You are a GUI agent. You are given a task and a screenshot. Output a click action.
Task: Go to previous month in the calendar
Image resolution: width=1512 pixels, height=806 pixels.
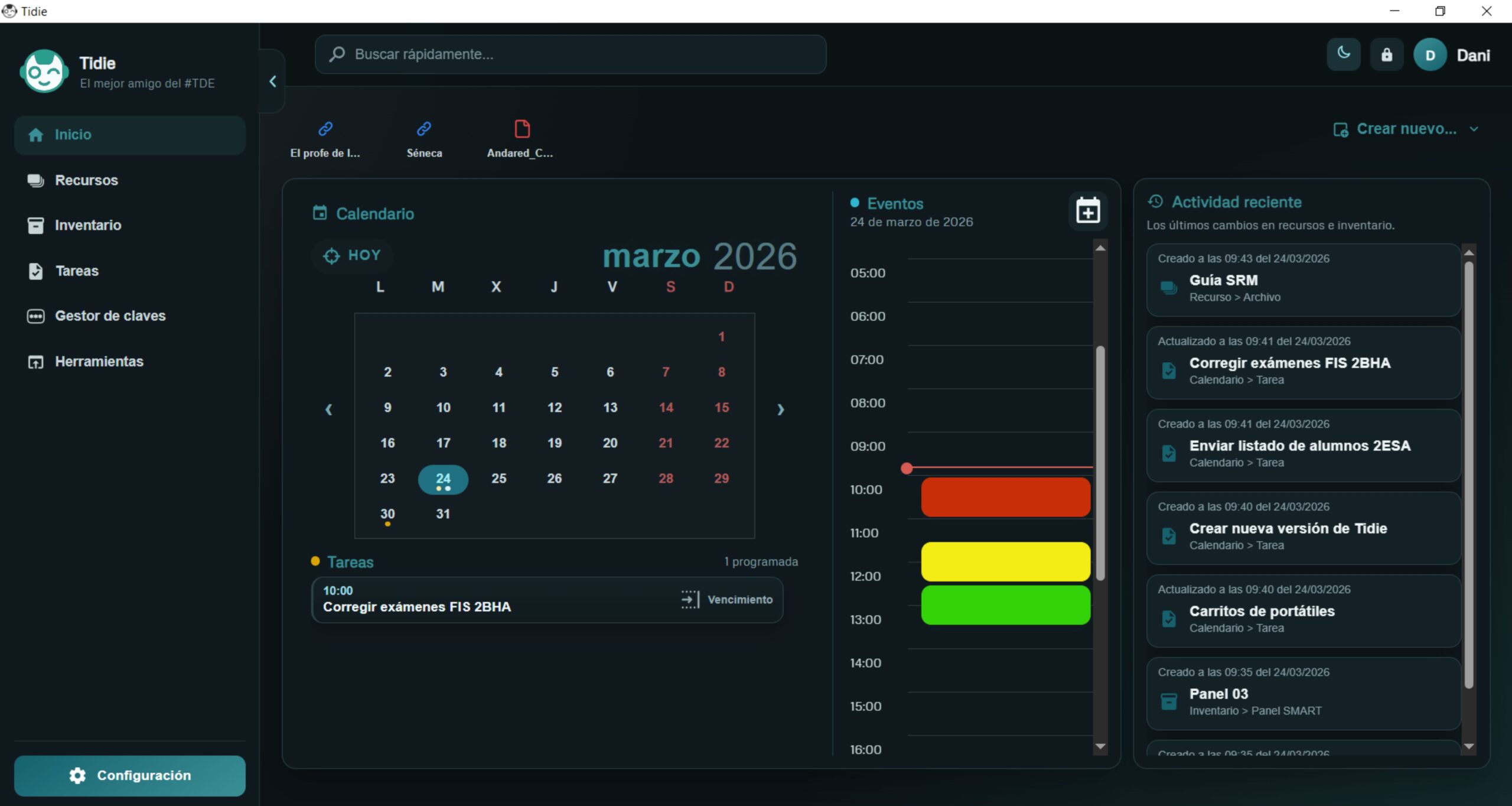[329, 409]
